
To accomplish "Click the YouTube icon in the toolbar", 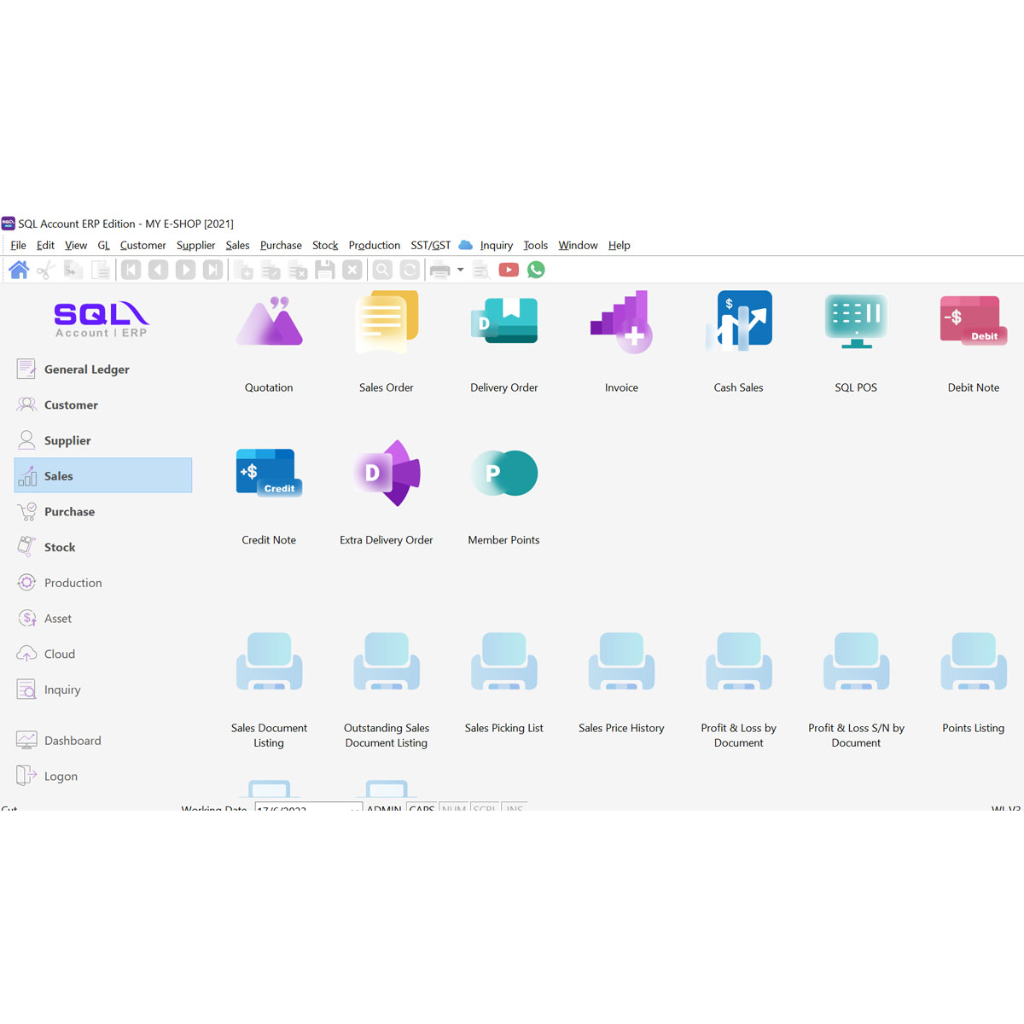I will pos(509,270).
